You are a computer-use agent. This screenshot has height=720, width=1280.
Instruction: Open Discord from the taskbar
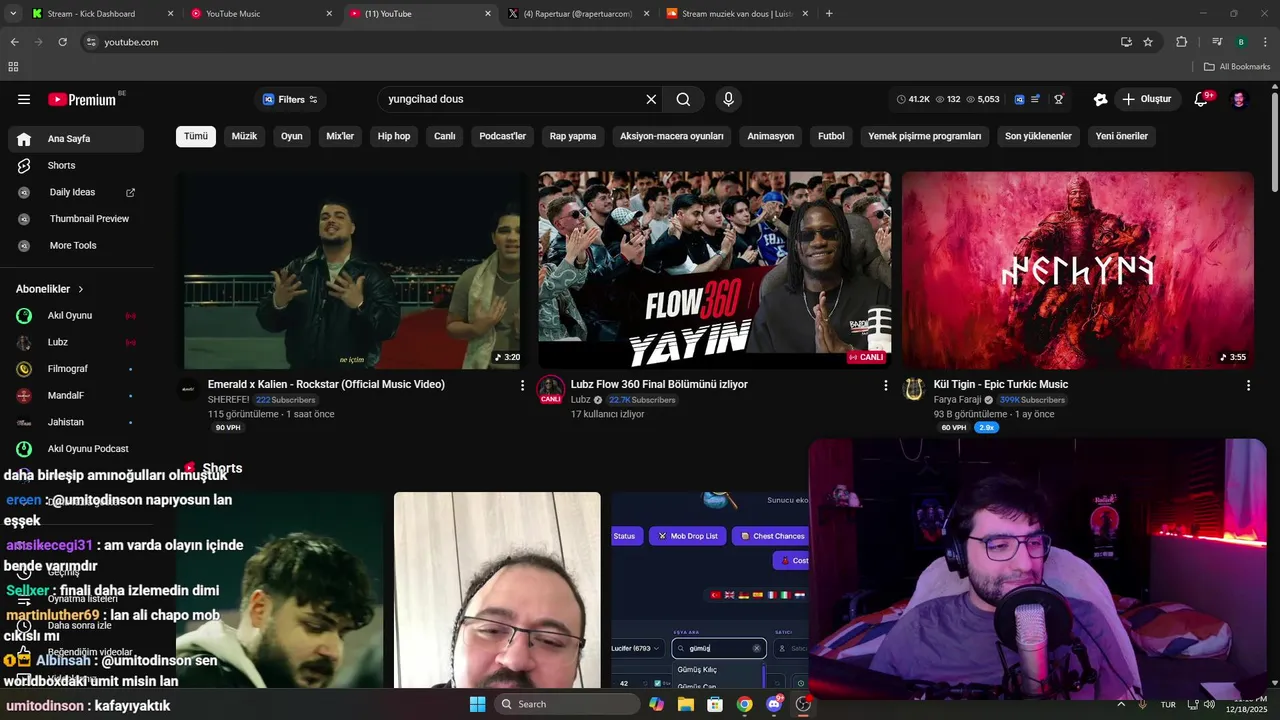point(774,704)
